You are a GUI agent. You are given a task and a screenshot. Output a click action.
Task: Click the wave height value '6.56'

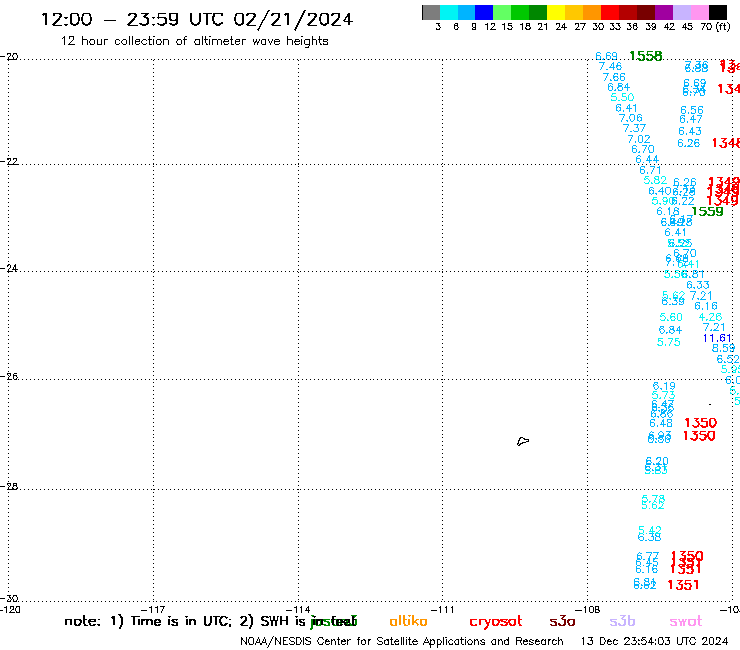[x=691, y=110]
